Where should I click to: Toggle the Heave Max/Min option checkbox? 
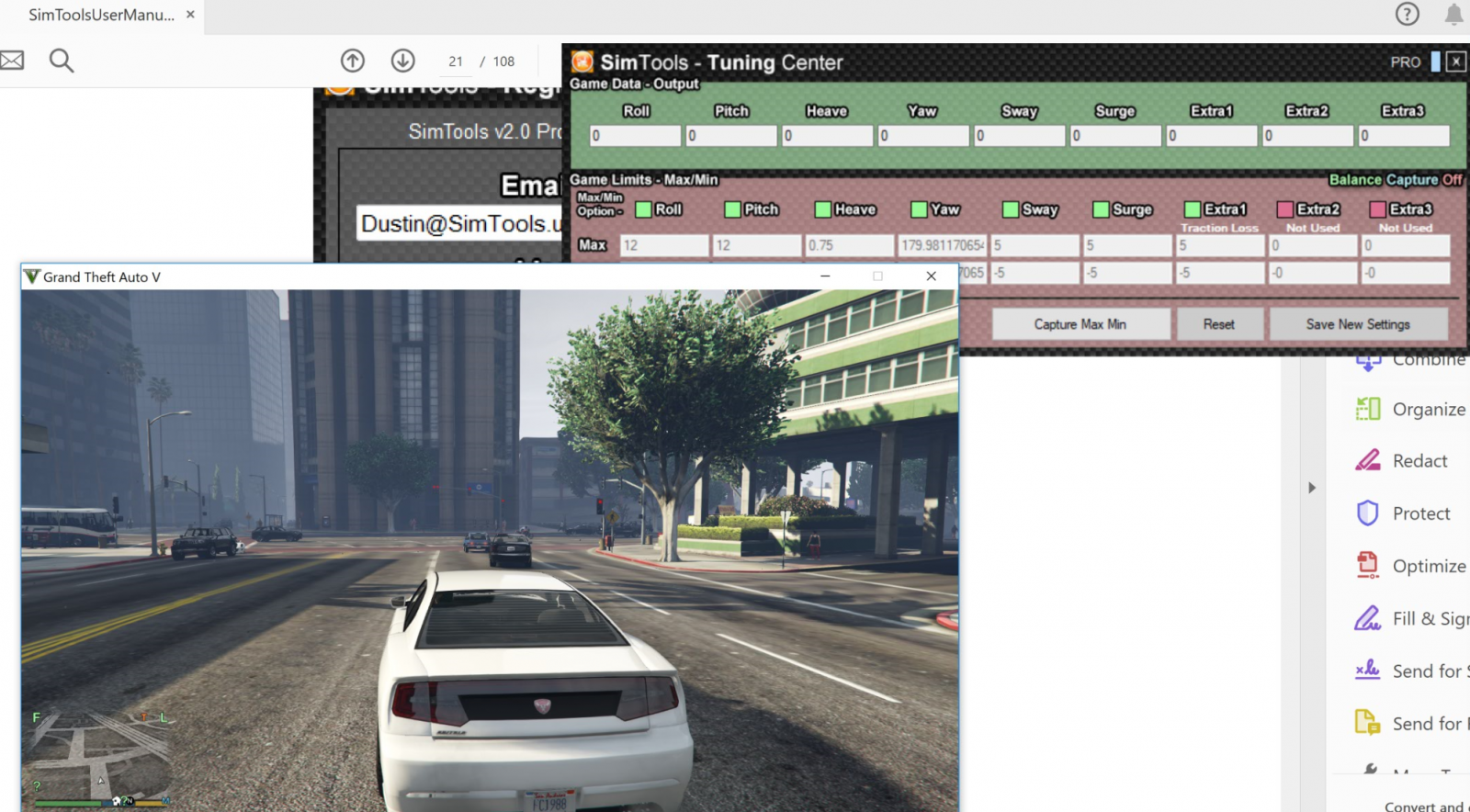823,209
